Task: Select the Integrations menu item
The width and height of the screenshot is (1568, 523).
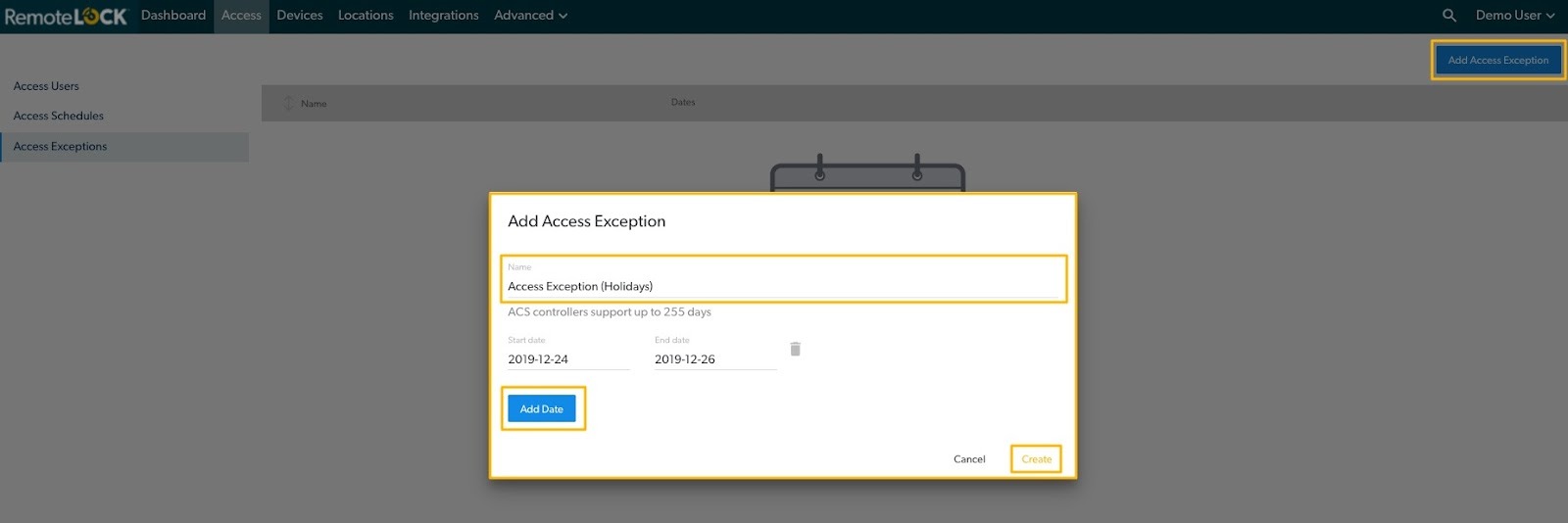Action: [x=443, y=16]
